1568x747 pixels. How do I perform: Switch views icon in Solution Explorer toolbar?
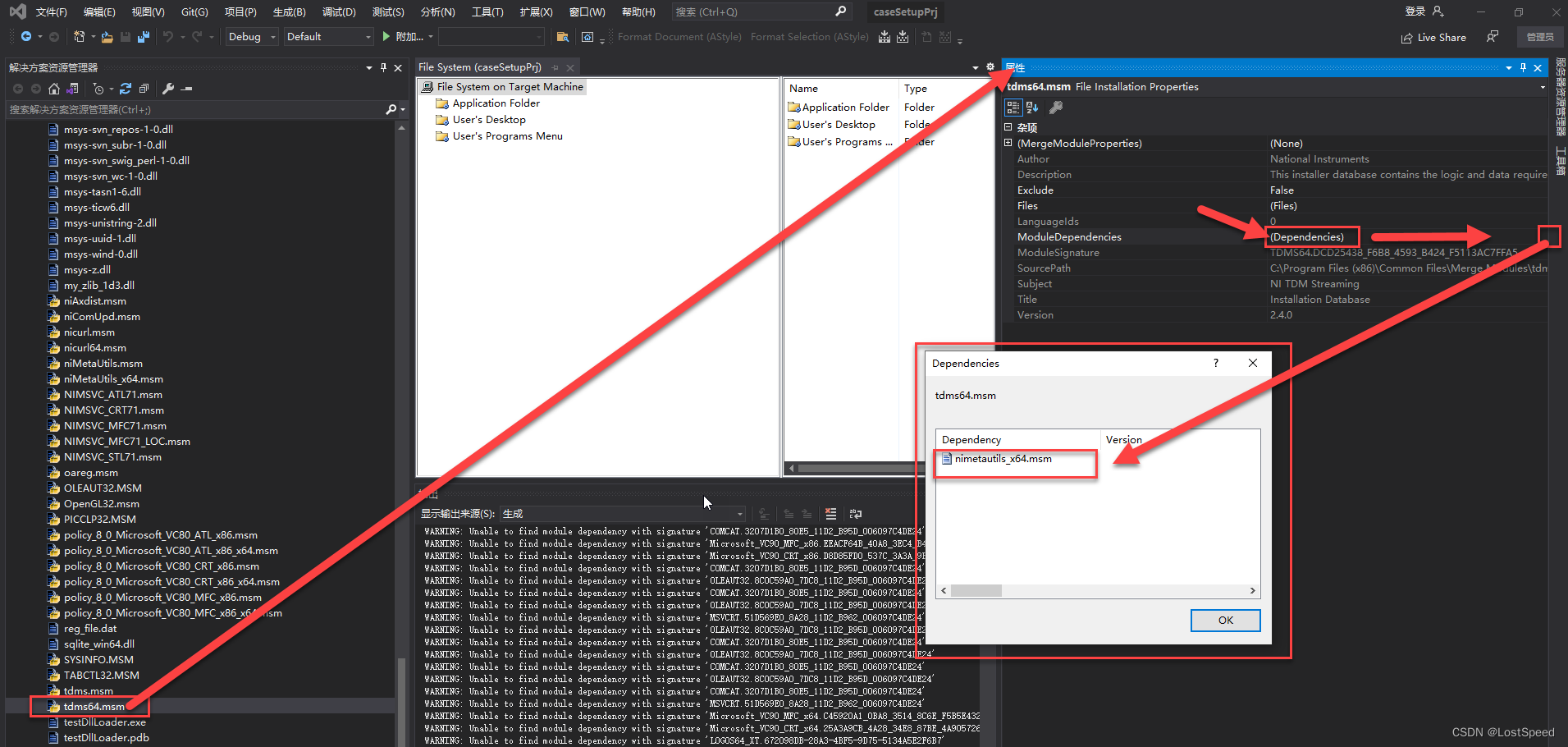tap(73, 89)
